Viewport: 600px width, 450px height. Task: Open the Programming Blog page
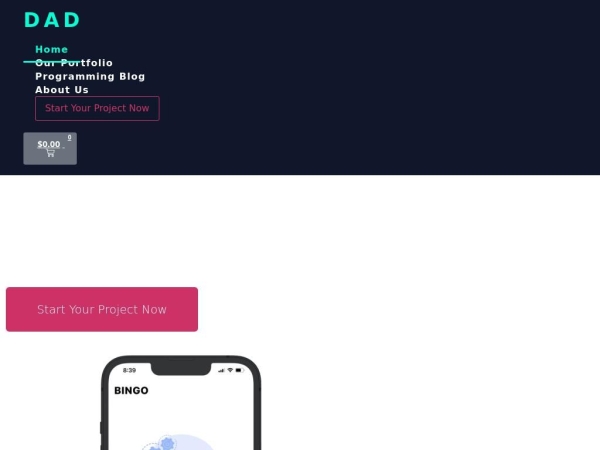90,76
